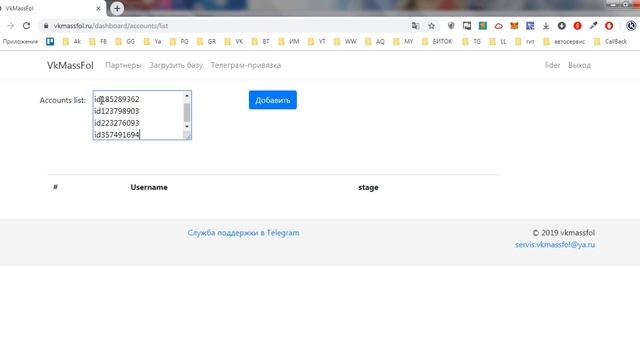The height and width of the screenshot is (360, 640).
Task: Open Служба поддержки в Telegram link
Action: pos(243,233)
